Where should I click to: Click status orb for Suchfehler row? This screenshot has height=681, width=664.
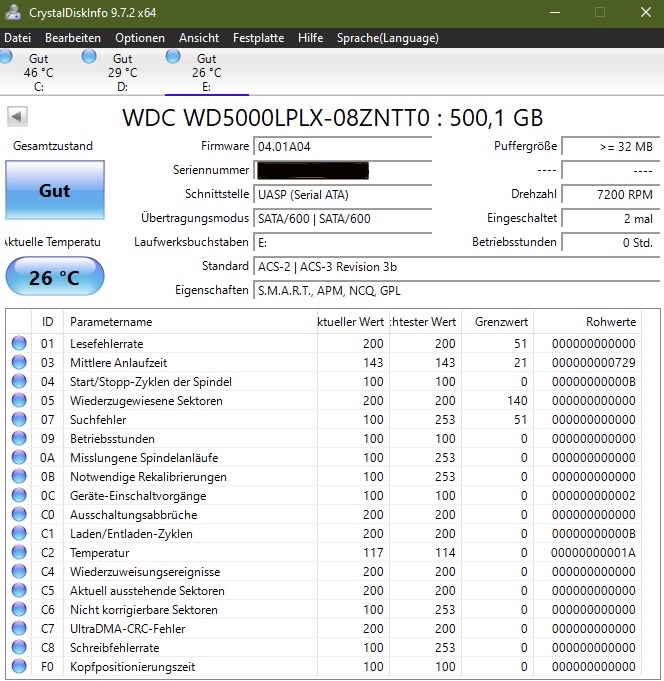click(x=19, y=419)
